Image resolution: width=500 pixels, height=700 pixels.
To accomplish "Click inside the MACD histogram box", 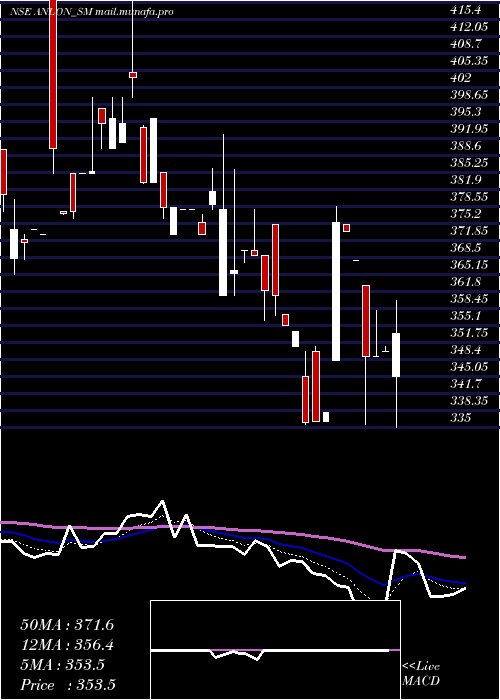I will (x=275, y=650).
